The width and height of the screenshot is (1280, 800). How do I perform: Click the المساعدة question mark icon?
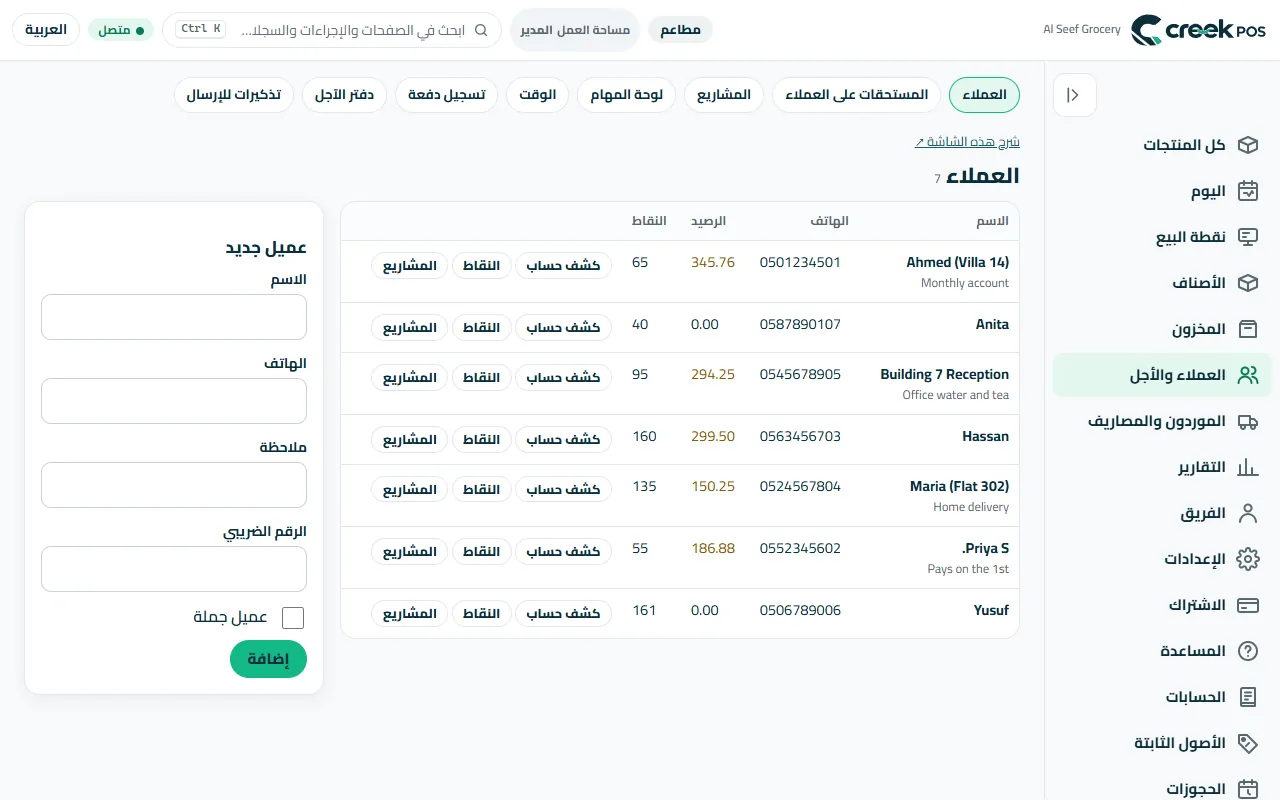pyautogui.click(x=1247, y=651)
